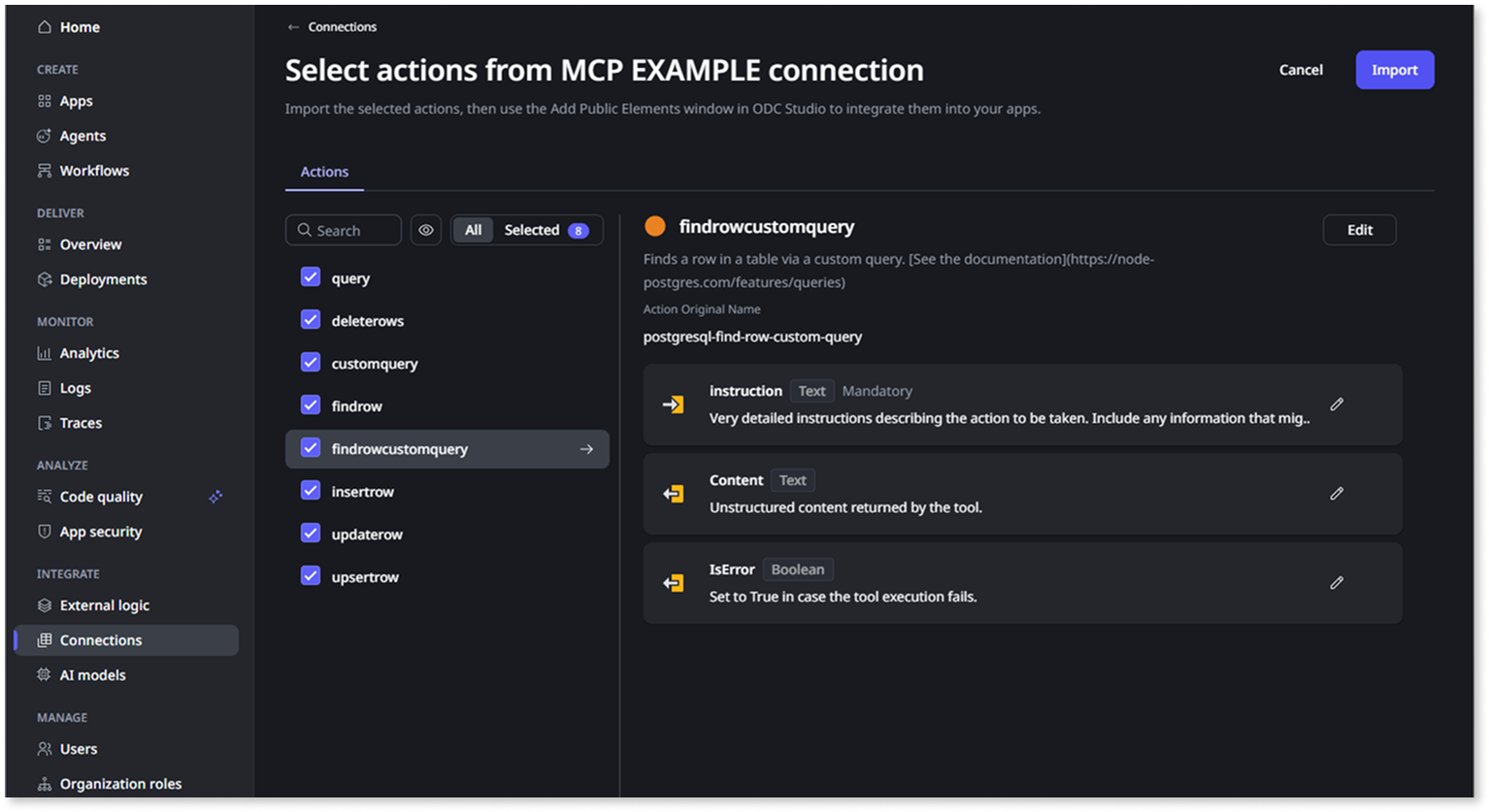Click the Cancel button

pos(1301,70)
